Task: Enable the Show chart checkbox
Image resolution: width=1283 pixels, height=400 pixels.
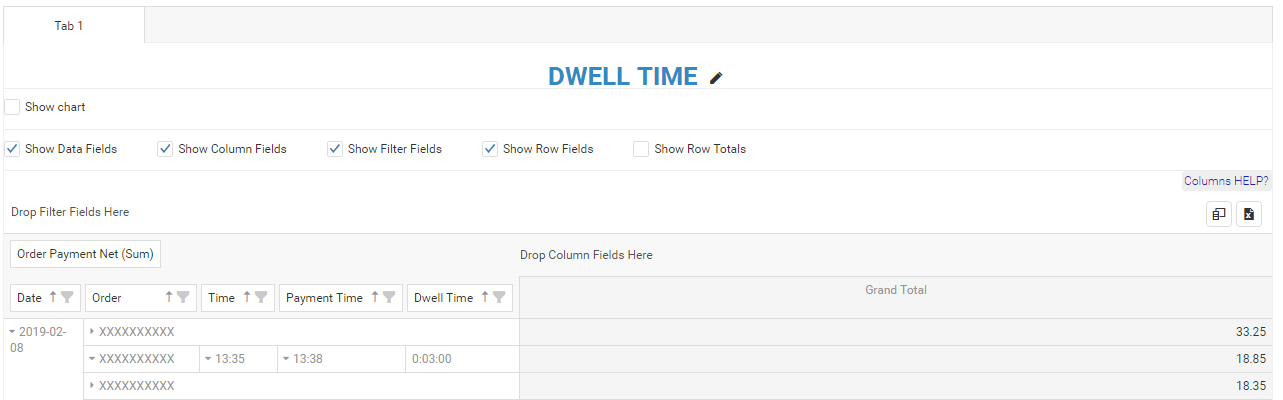Action: 12,107
